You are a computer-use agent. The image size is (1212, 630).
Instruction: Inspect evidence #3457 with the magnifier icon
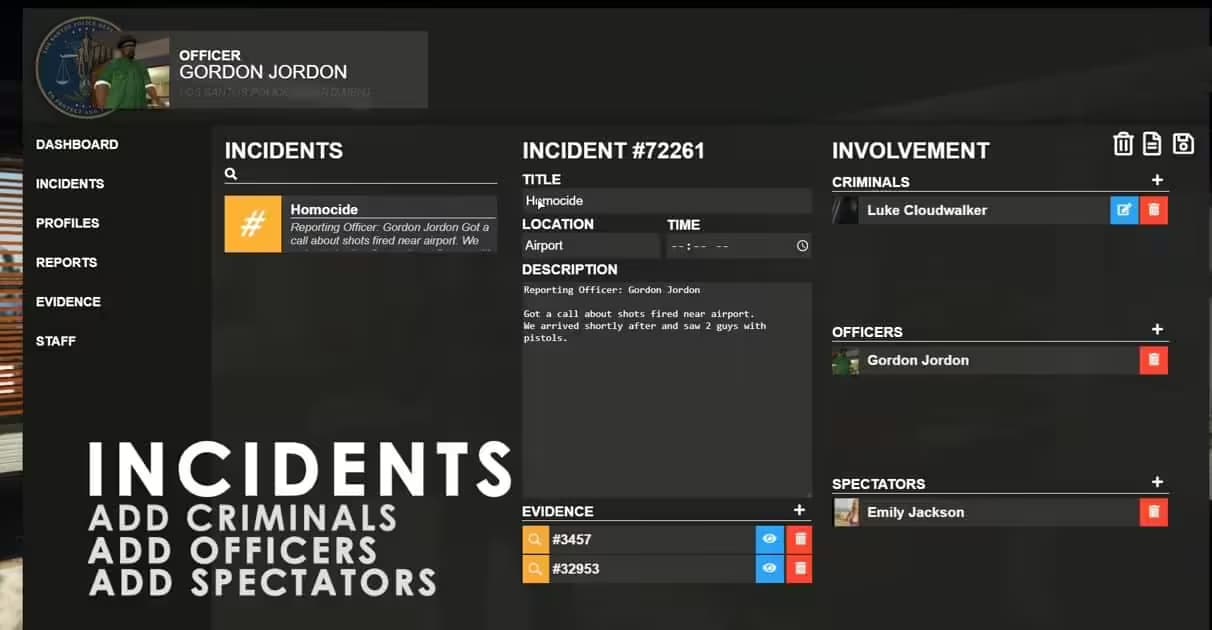pyautogui.click(x=535, y=539)
